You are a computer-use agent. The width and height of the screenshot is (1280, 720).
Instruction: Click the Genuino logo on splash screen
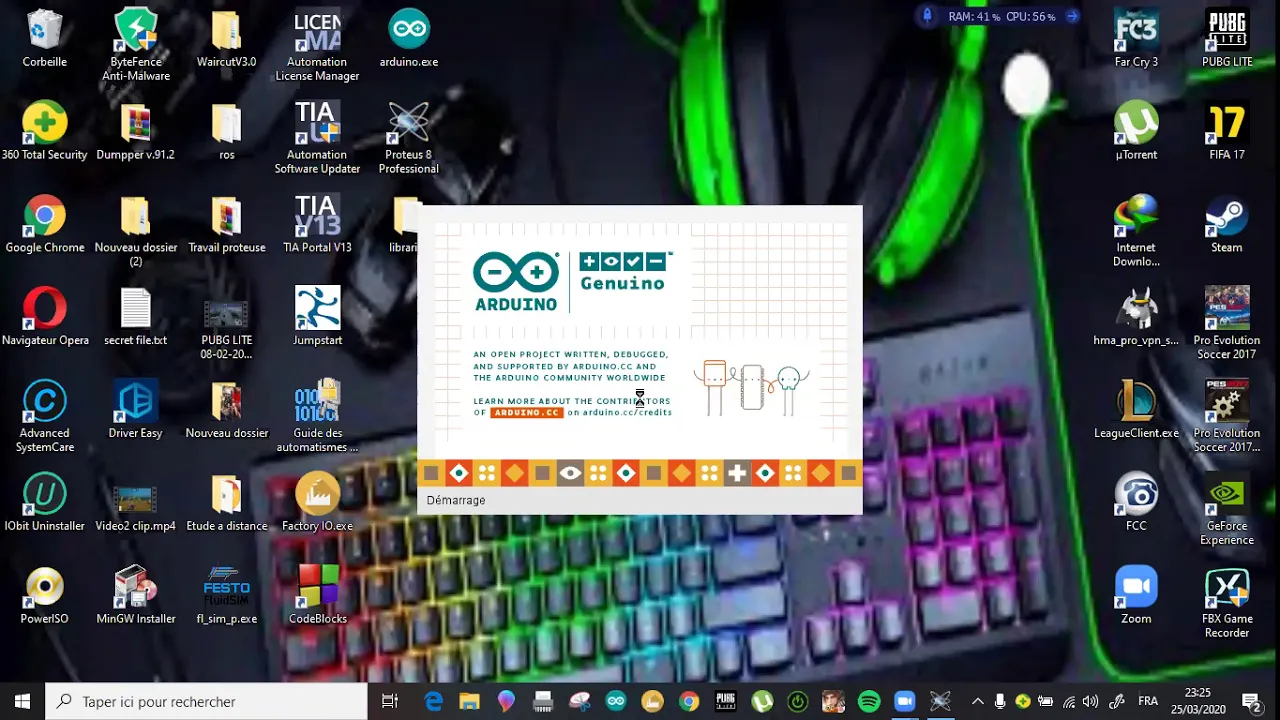(x=622, y=271)
